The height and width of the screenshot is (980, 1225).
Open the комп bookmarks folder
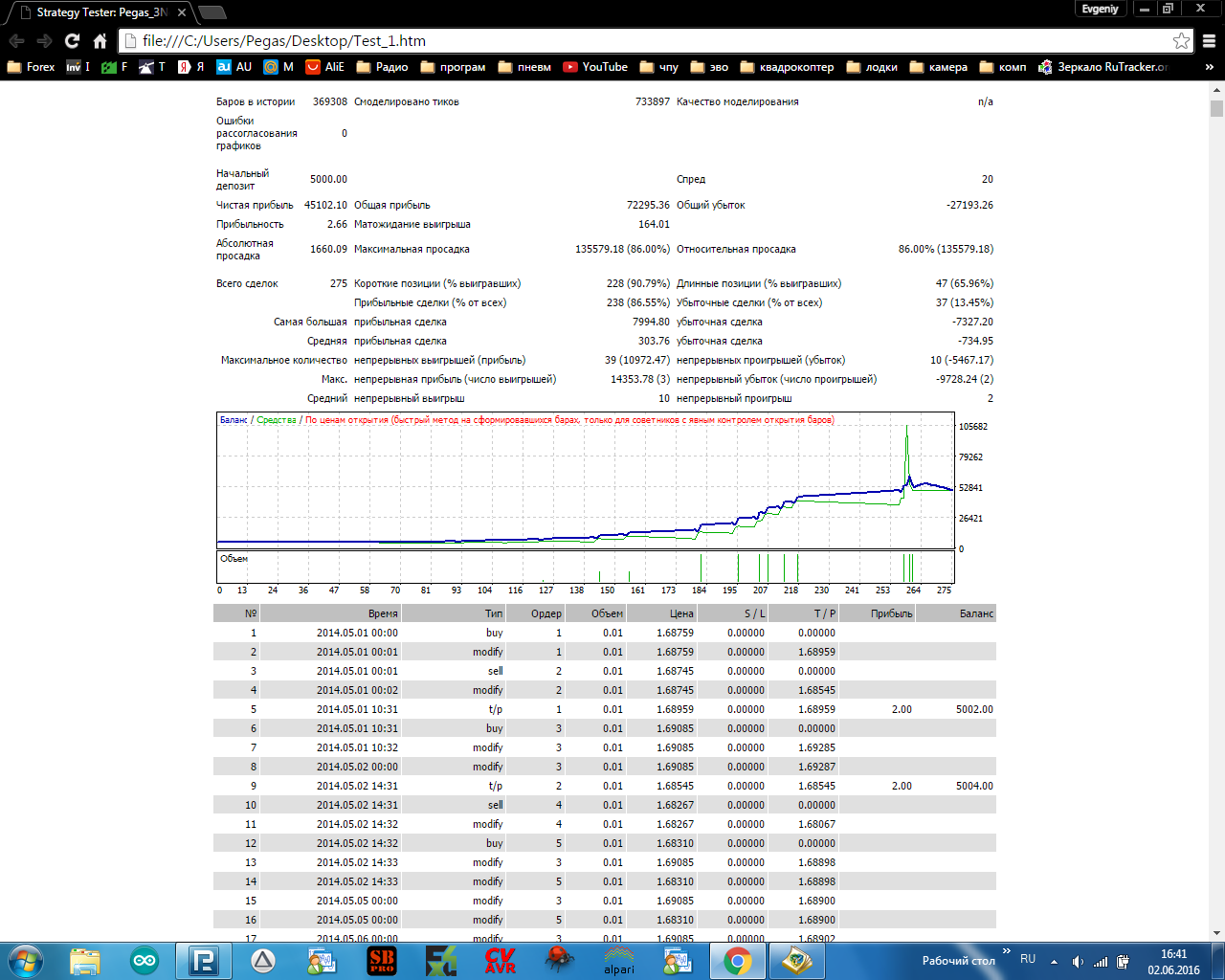tap(1002, 67)
